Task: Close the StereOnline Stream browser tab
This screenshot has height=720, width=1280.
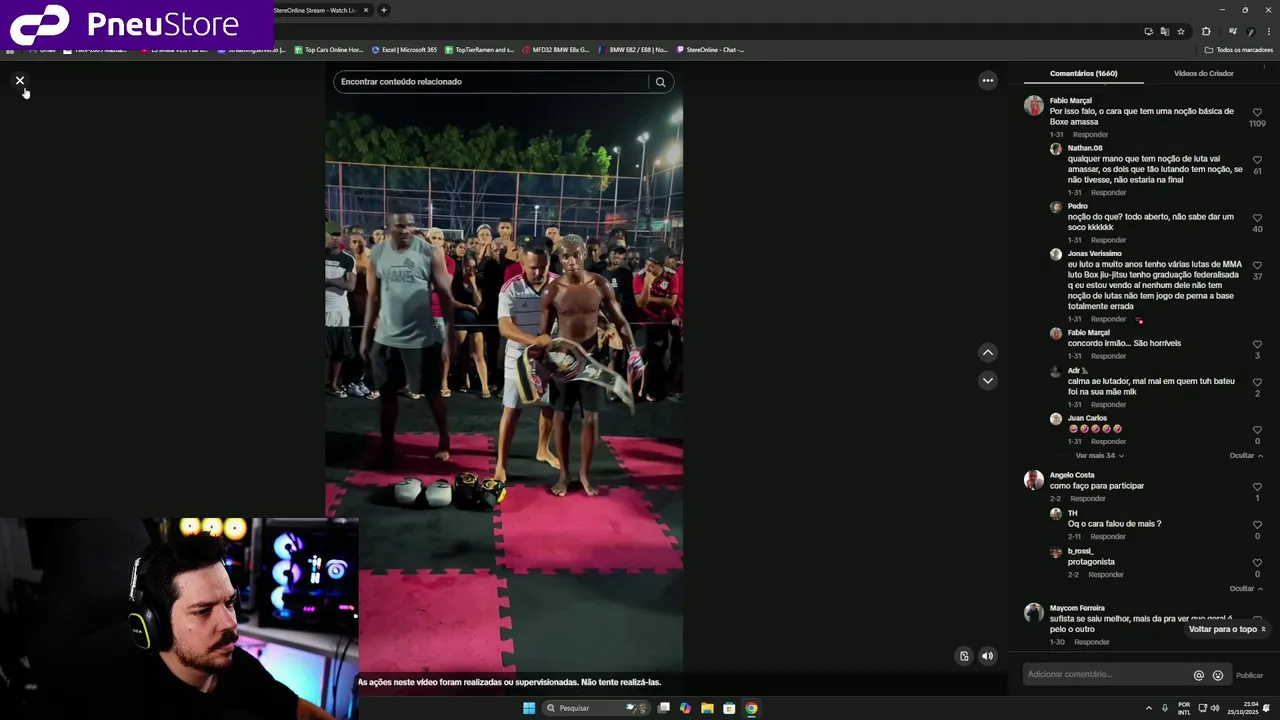Action: [x=366, y=10]
